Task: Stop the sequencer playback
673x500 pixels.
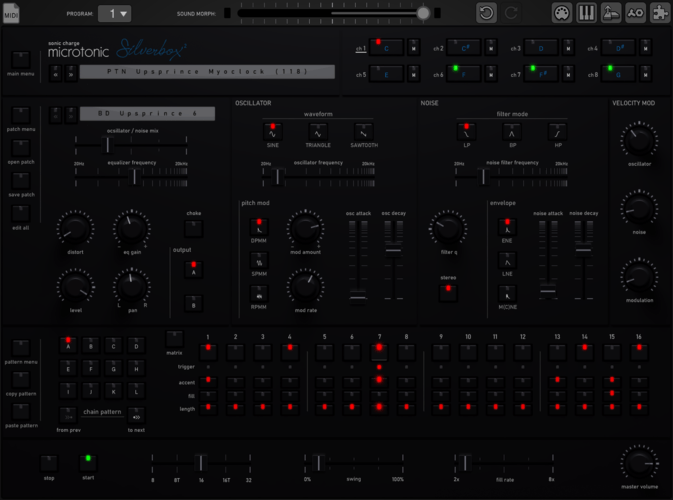Action: click(x=49, y=464)
